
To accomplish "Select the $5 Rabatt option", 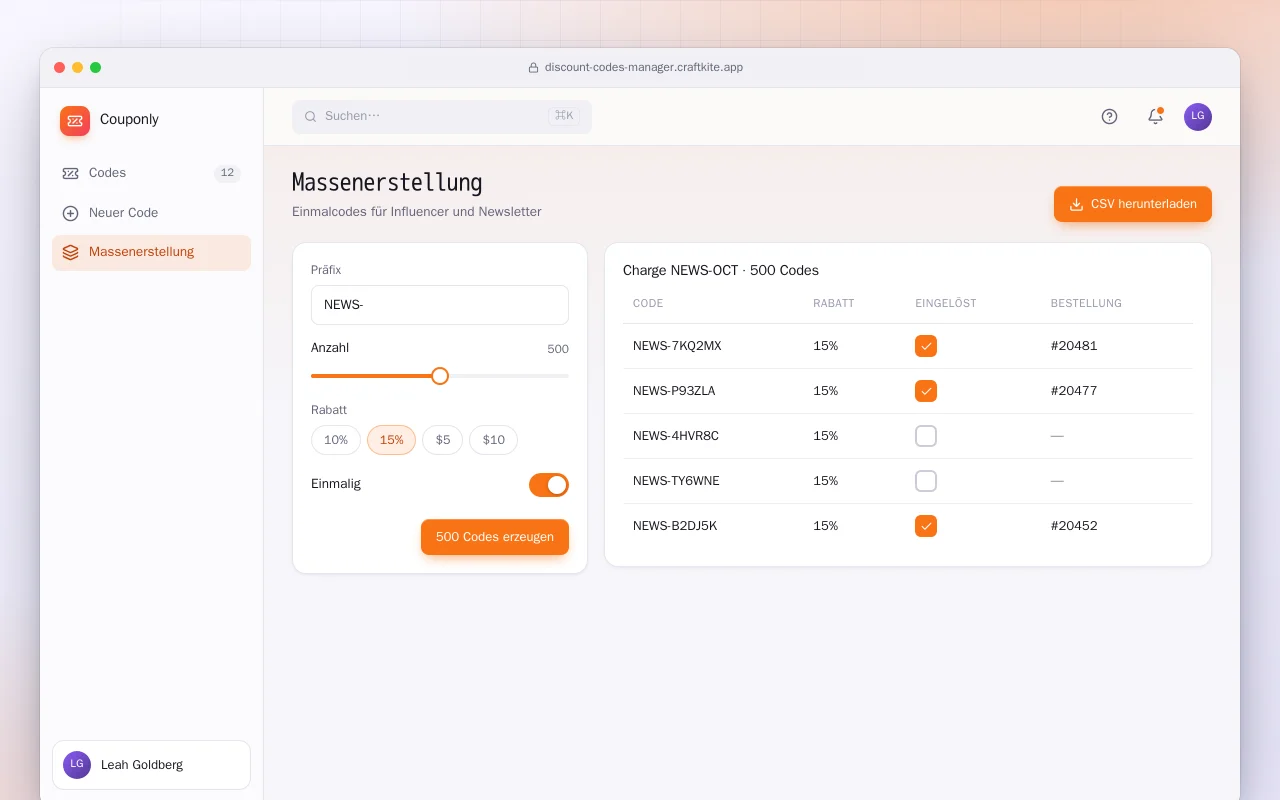I will (x=443, y=440).
